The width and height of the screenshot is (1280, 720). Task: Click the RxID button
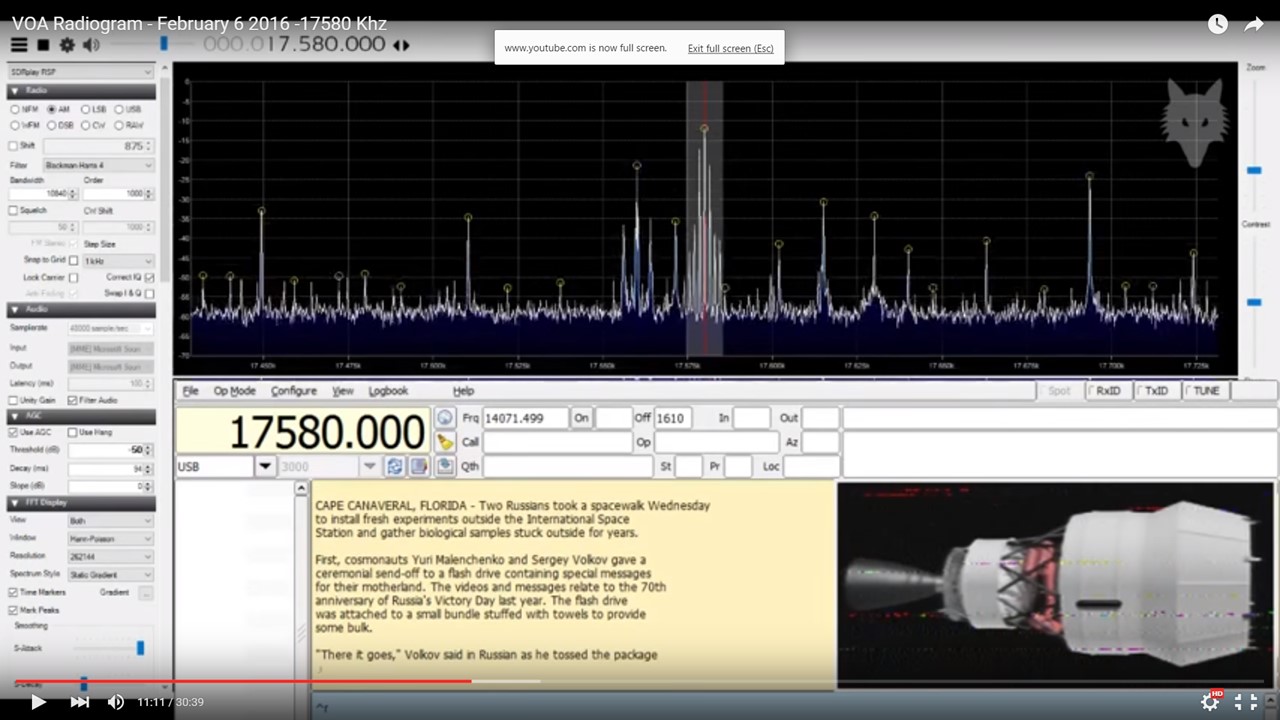[1108, 391]
